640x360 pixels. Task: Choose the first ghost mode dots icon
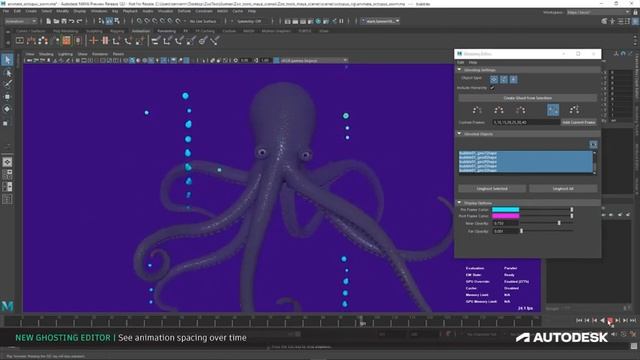click(477, 110)
